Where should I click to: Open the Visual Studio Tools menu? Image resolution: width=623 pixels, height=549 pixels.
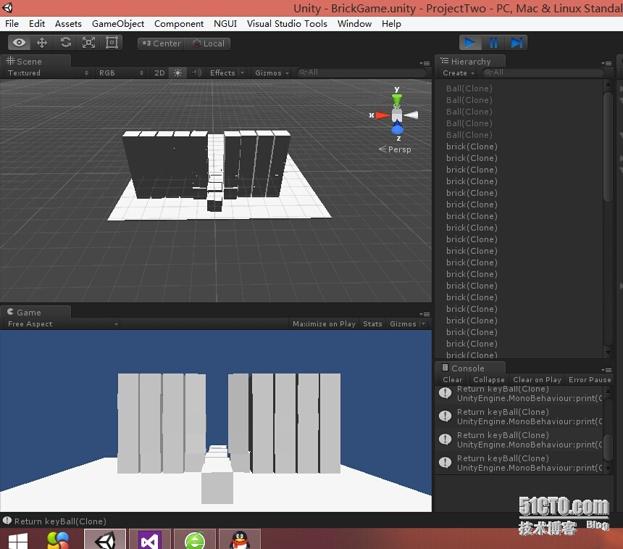[287, 24]
